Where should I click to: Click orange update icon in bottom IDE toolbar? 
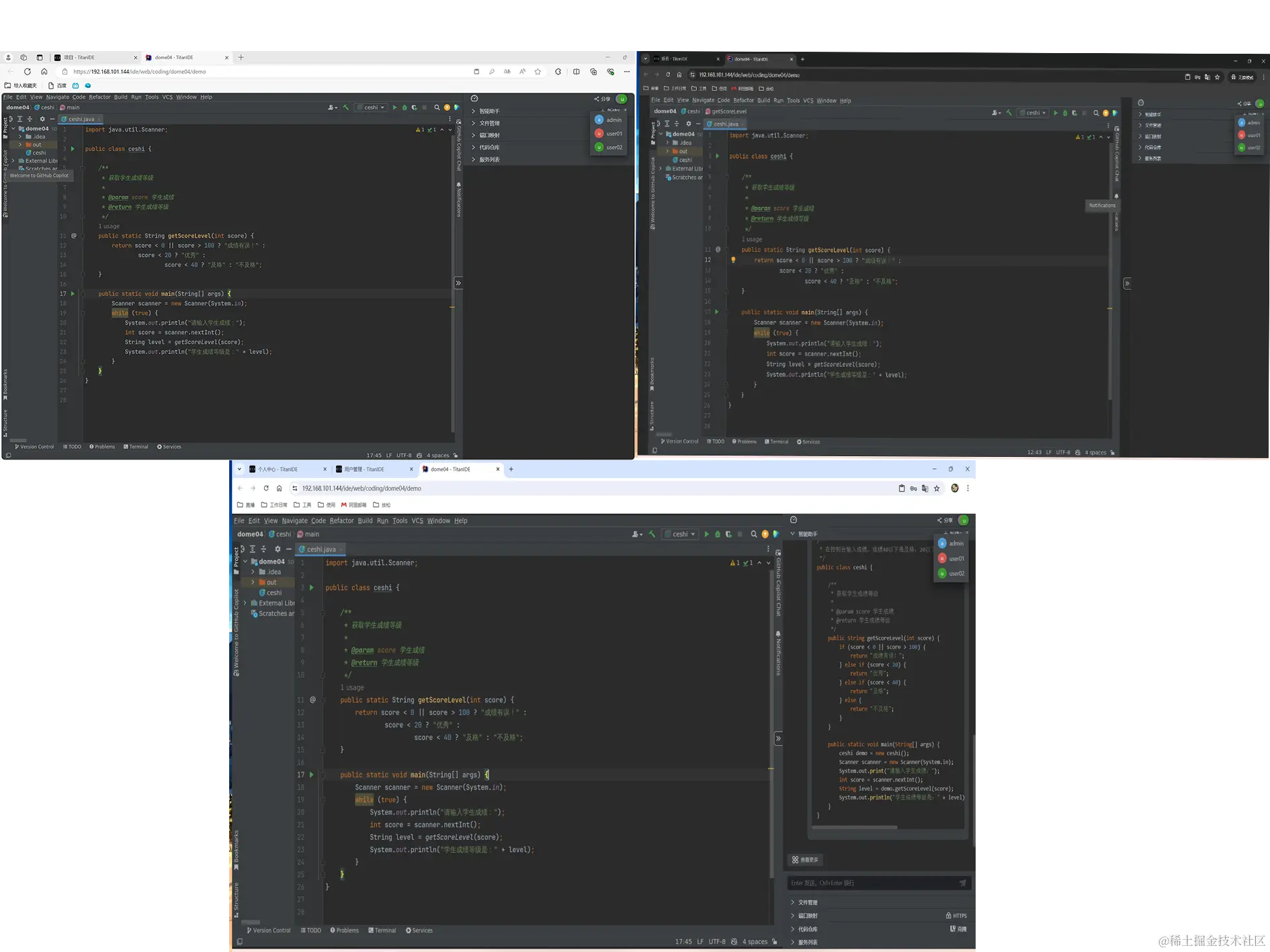tap(765, 534)
